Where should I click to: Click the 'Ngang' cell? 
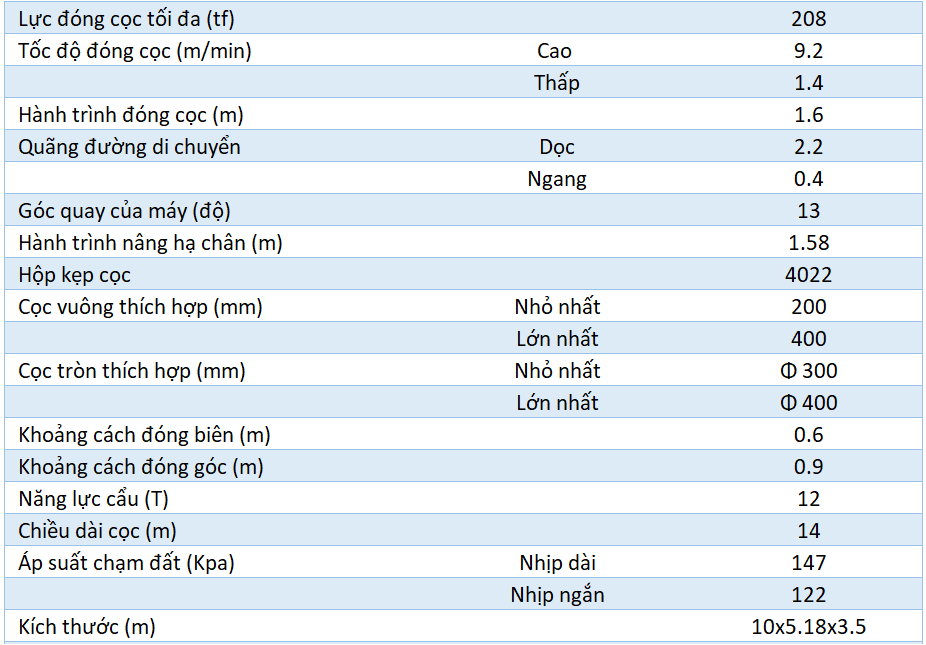point(557,179)
